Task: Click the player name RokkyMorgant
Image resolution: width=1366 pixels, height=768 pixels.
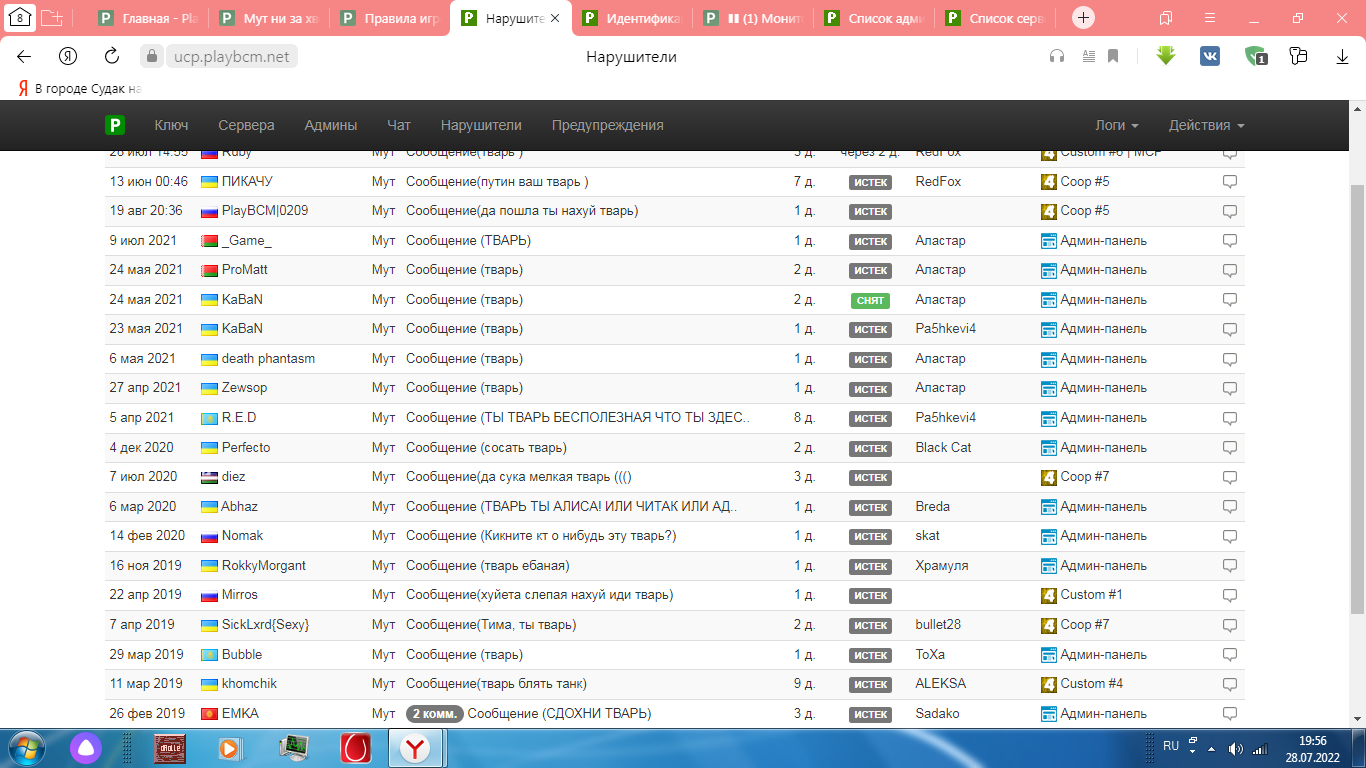Action: click(x=264, y=565)
